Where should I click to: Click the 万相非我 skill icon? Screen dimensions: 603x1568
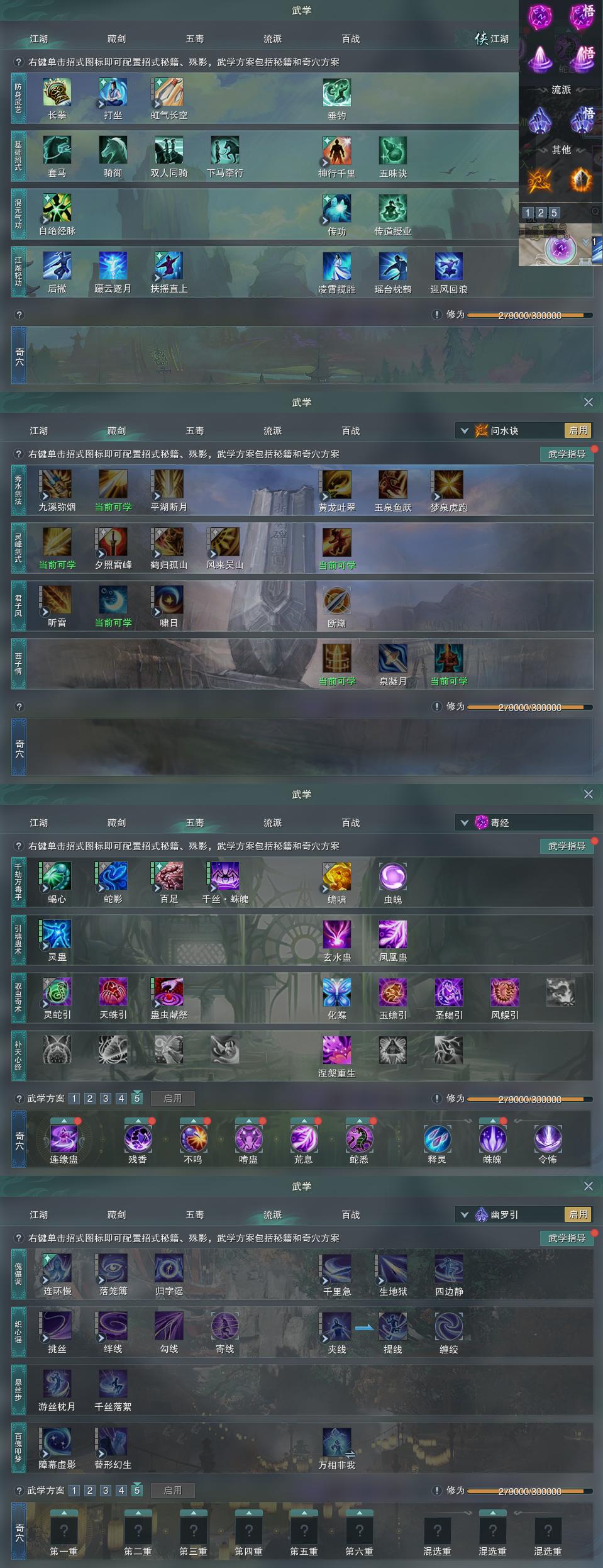click(x=336, y=1442)
